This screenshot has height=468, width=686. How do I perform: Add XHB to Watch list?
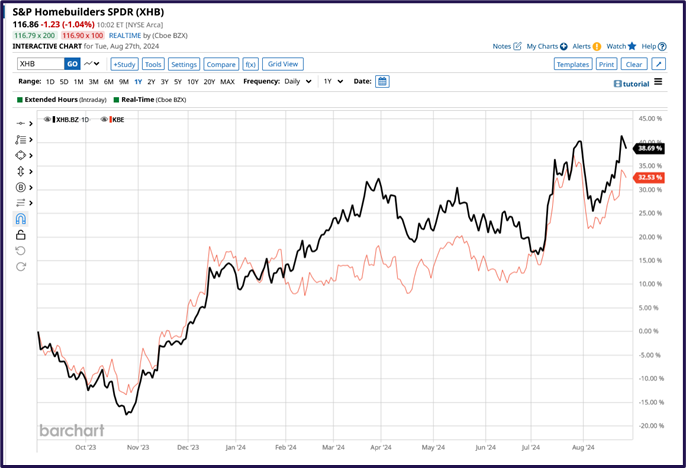(621, 46)
